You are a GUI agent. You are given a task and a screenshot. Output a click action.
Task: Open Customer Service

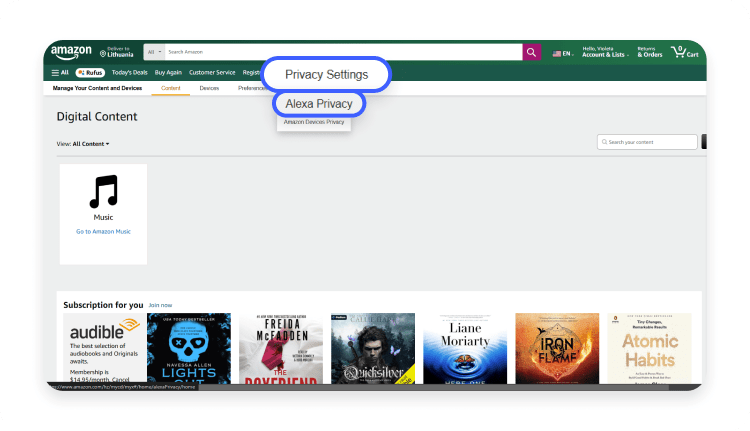click(x=212, y=73)
